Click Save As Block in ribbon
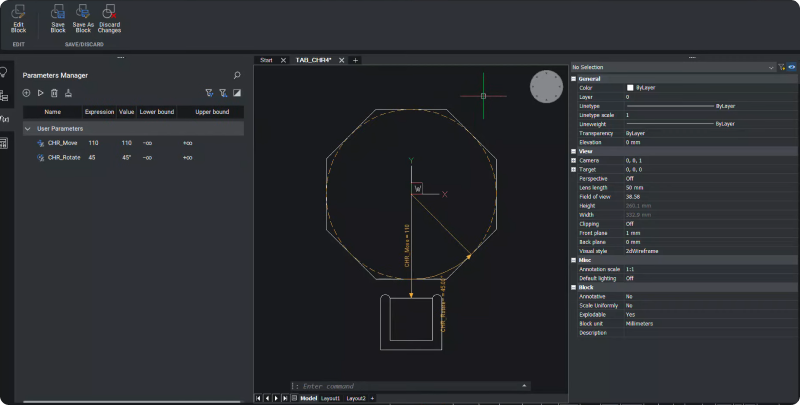 (83, 17)
